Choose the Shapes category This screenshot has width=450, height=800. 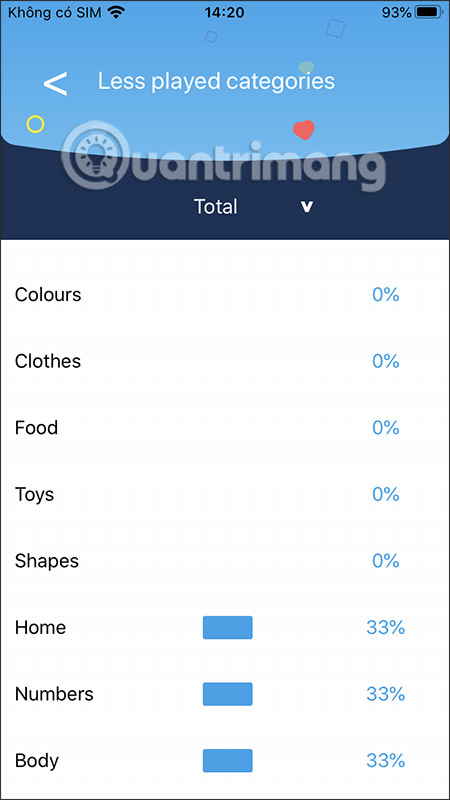pyautogui.click(x=225, y=561)
